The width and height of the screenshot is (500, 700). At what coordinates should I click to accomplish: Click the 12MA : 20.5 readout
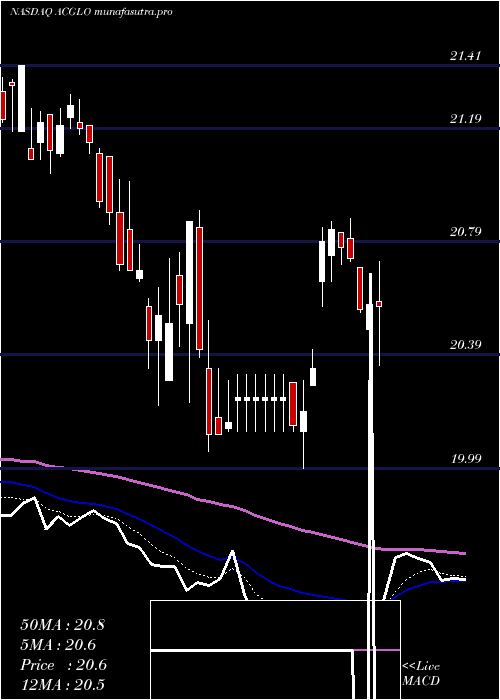[x=62, y=685]
